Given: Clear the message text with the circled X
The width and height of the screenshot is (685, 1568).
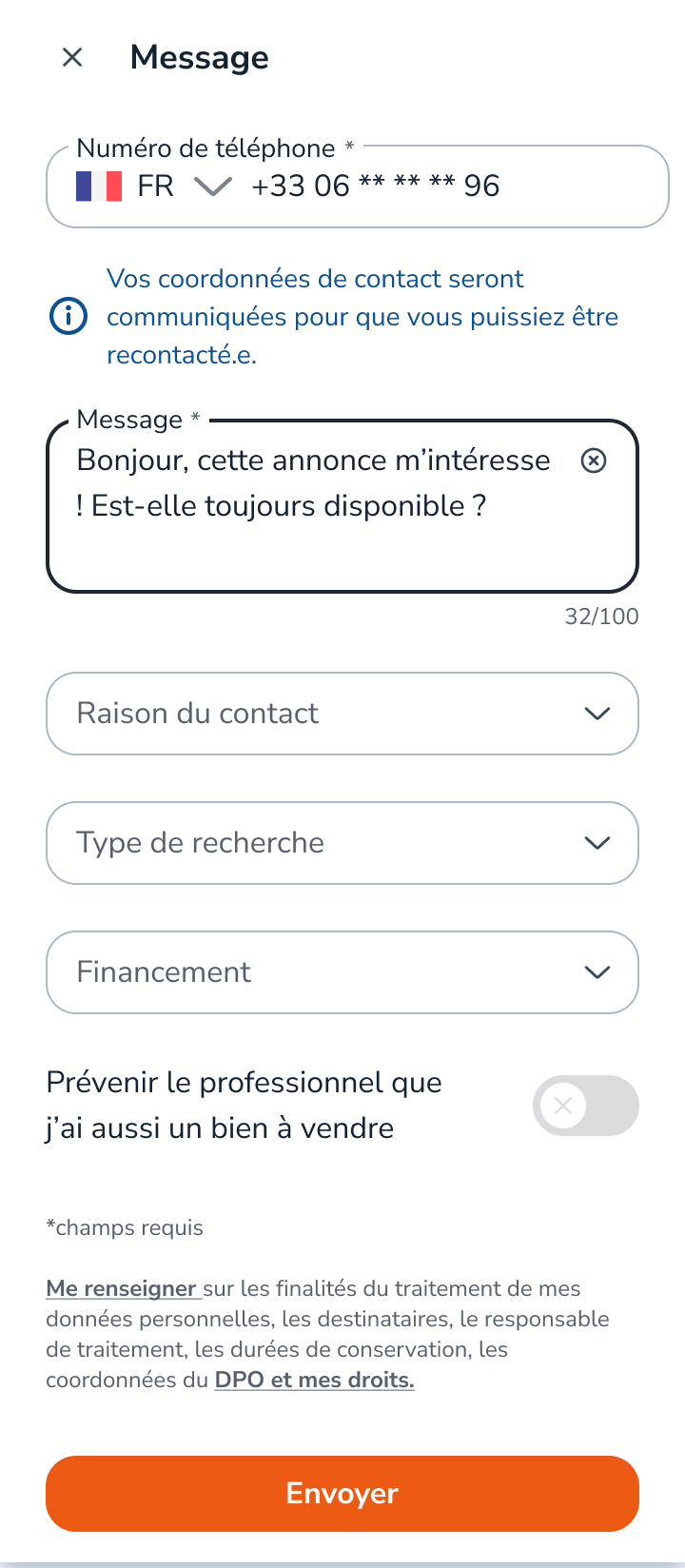Looking at the screenshot, I should coord(594,461).
